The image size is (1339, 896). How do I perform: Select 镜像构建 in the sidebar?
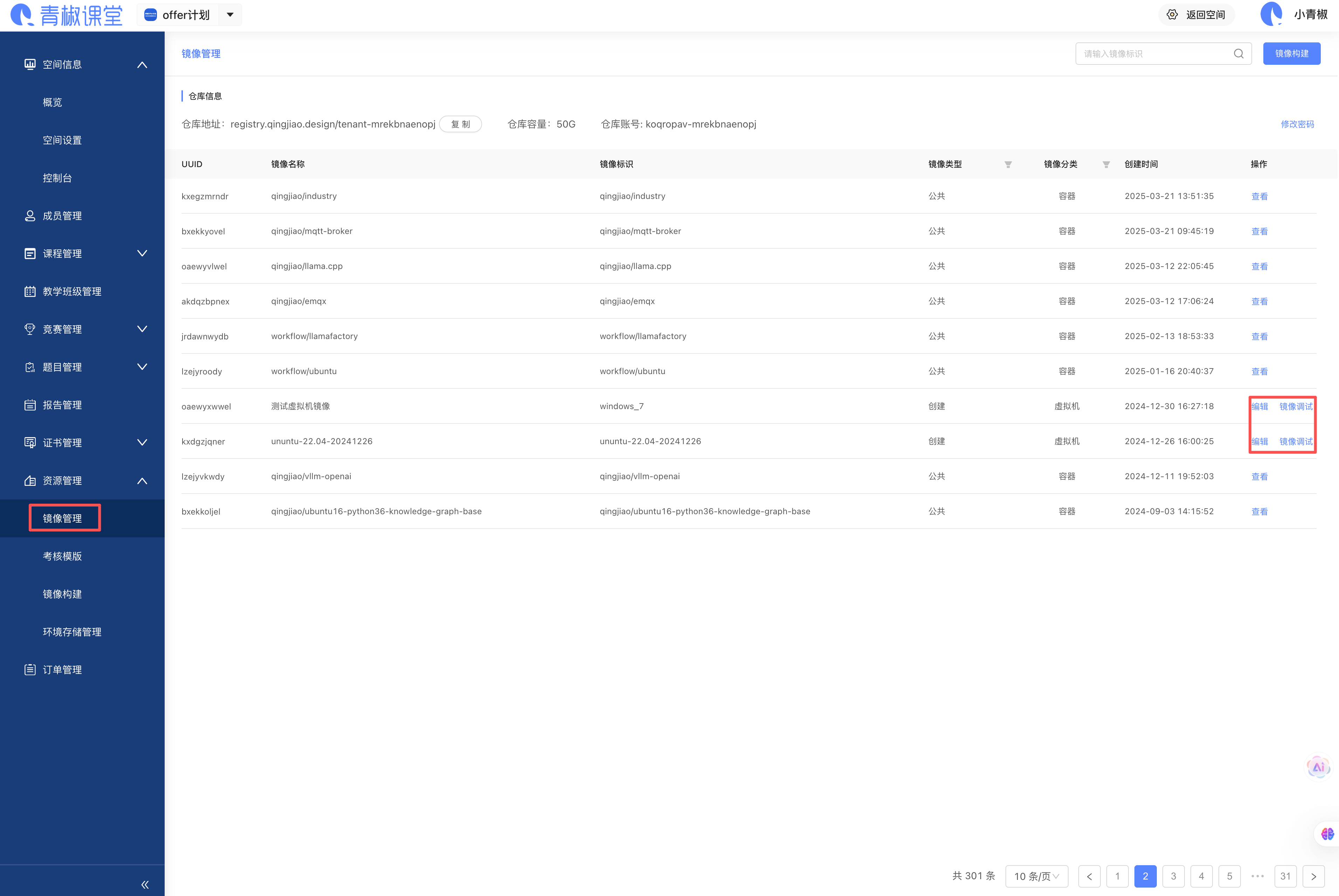click(x=62, y=594)
